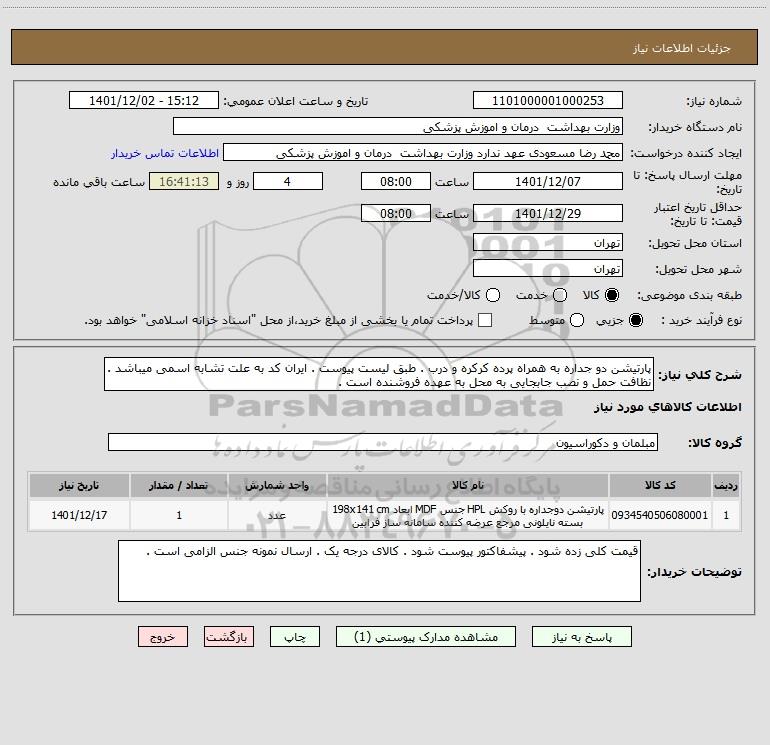Click the اطلاعات کالاهای مورد نیاز heading
Image resolution: width=770 pixels, height=745 pixels.
coord(668,407)
